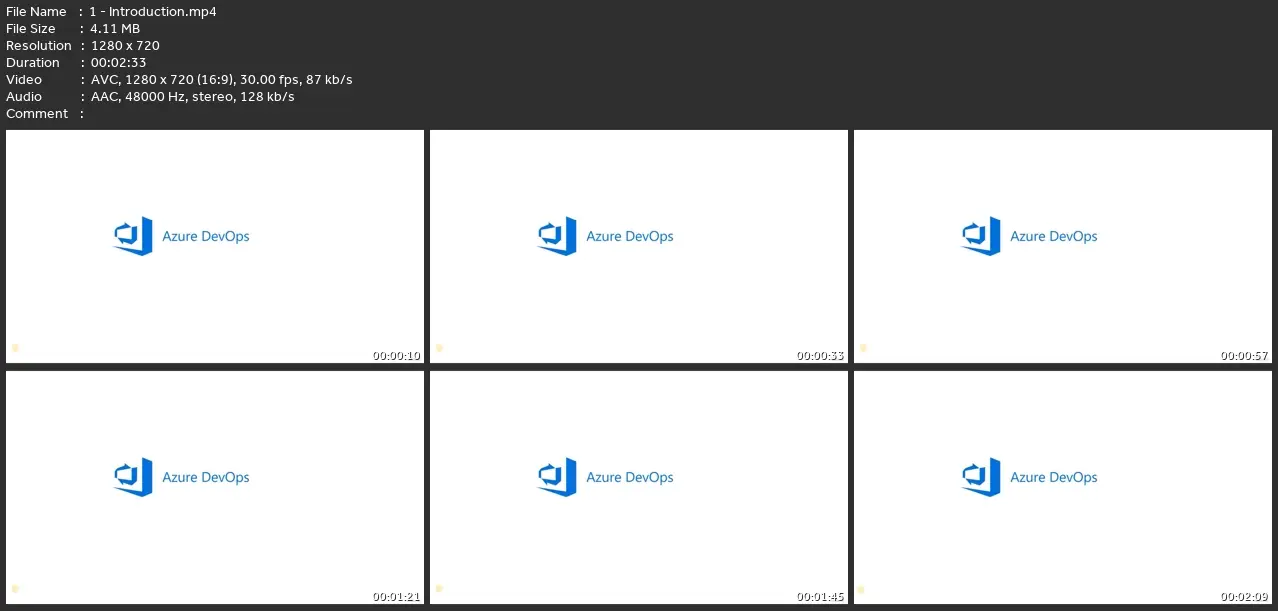Click the video info line starting with AVC
The height and width of the screenshot is (611, 1278).
pos(221,80)
